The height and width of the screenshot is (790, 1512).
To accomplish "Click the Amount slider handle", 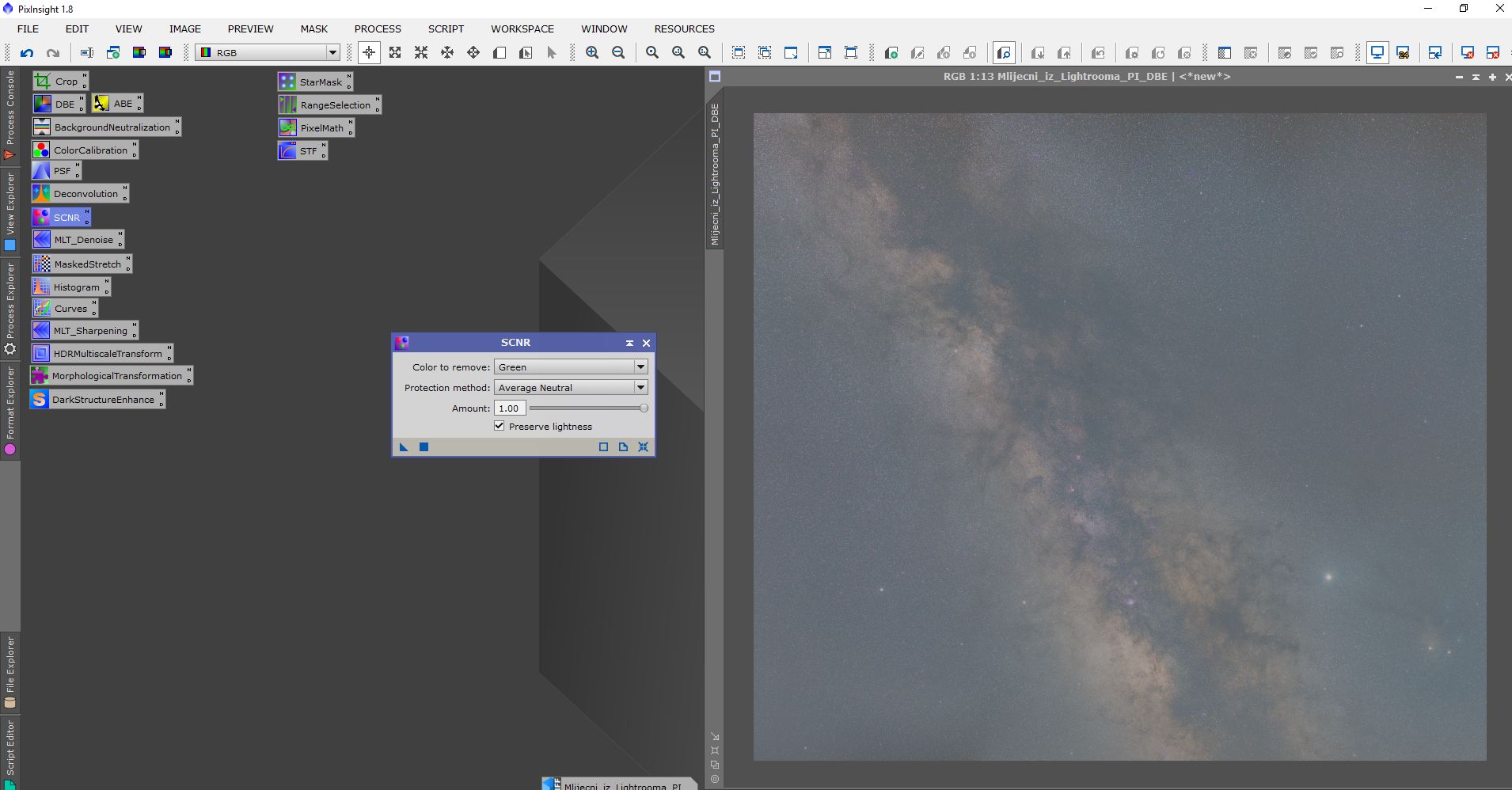I will click(644, 408).
